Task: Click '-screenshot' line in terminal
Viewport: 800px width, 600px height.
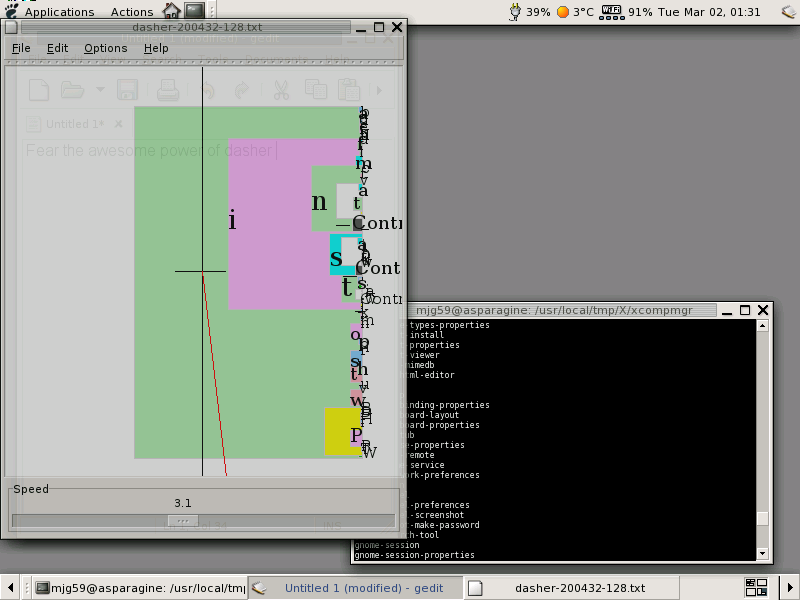Action: [x=436, y=515]
